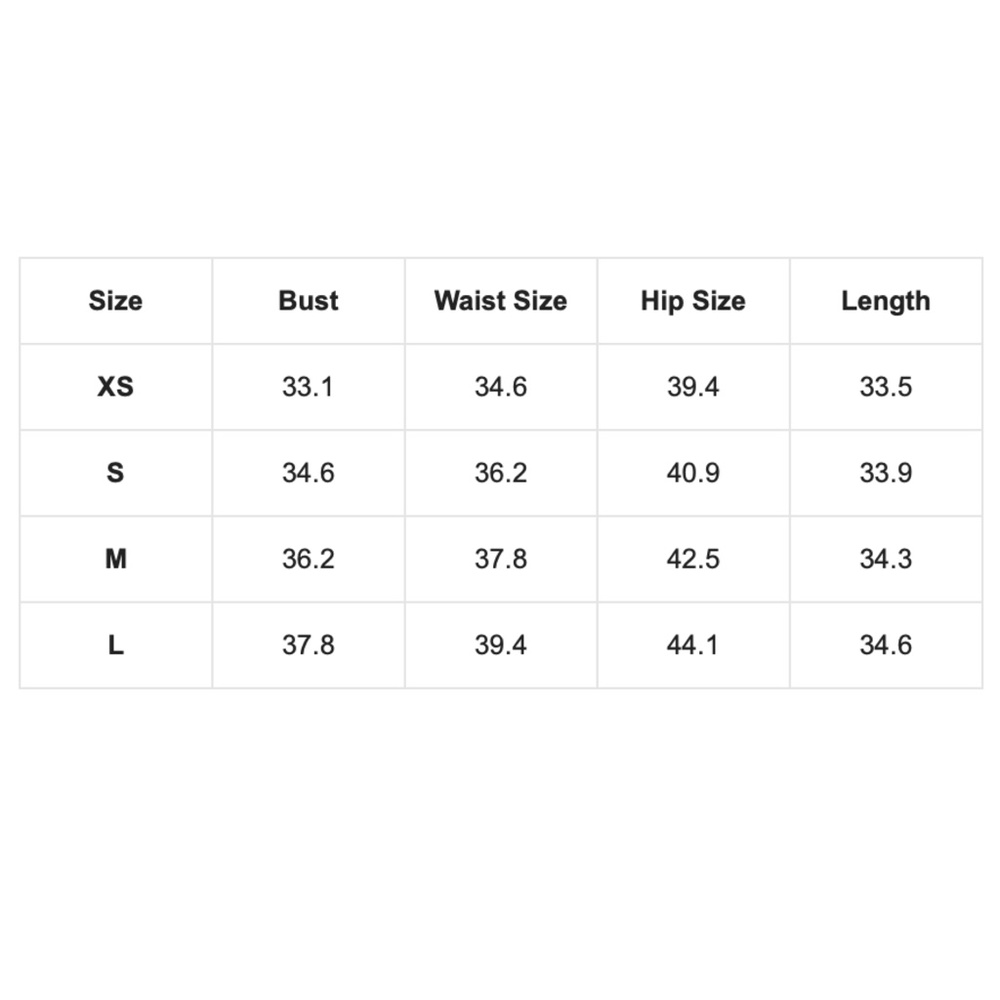Select the S length value 33.9

click(x=886, y=473)
